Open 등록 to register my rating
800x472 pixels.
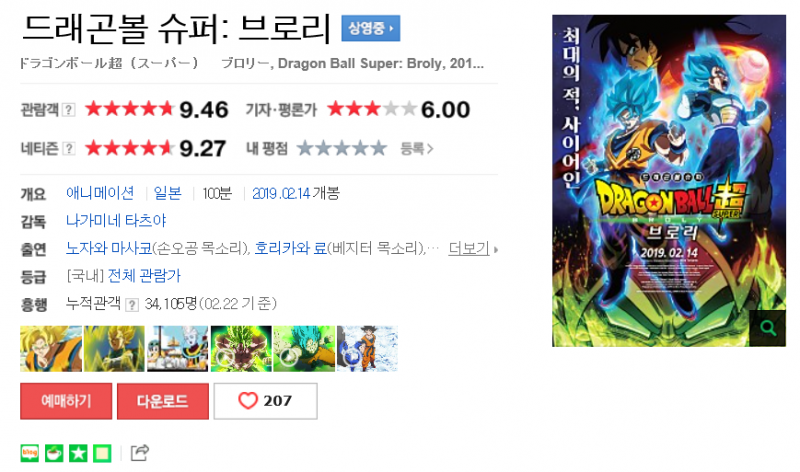click(x=416, y=148)
